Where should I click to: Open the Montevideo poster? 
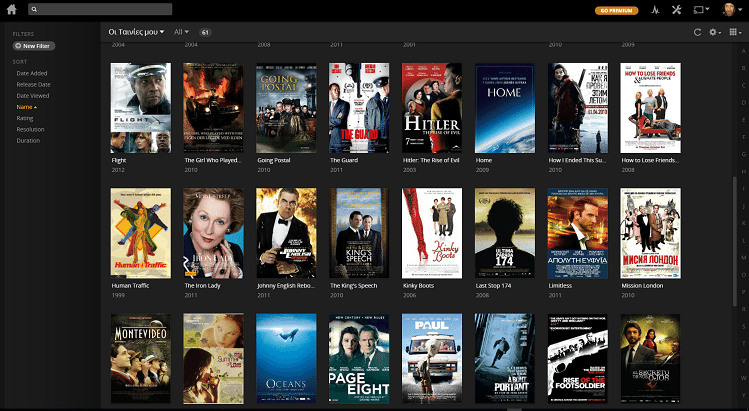140,358
